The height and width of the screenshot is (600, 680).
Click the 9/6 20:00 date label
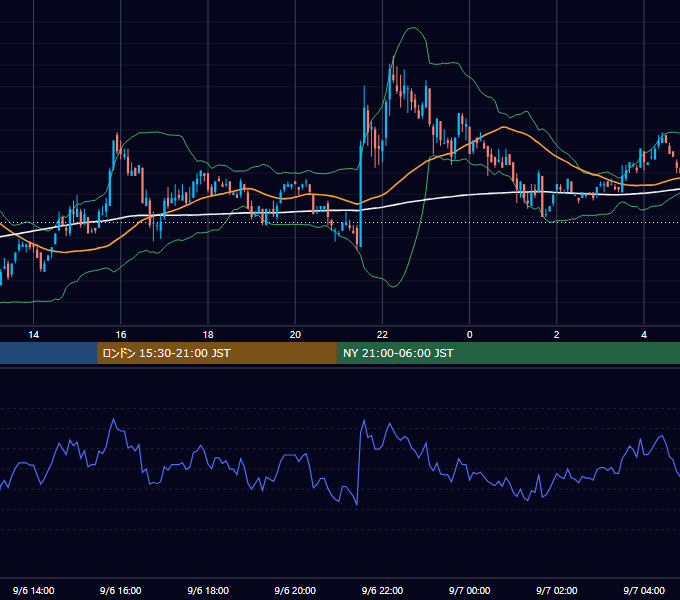click(x=295, y=590)
